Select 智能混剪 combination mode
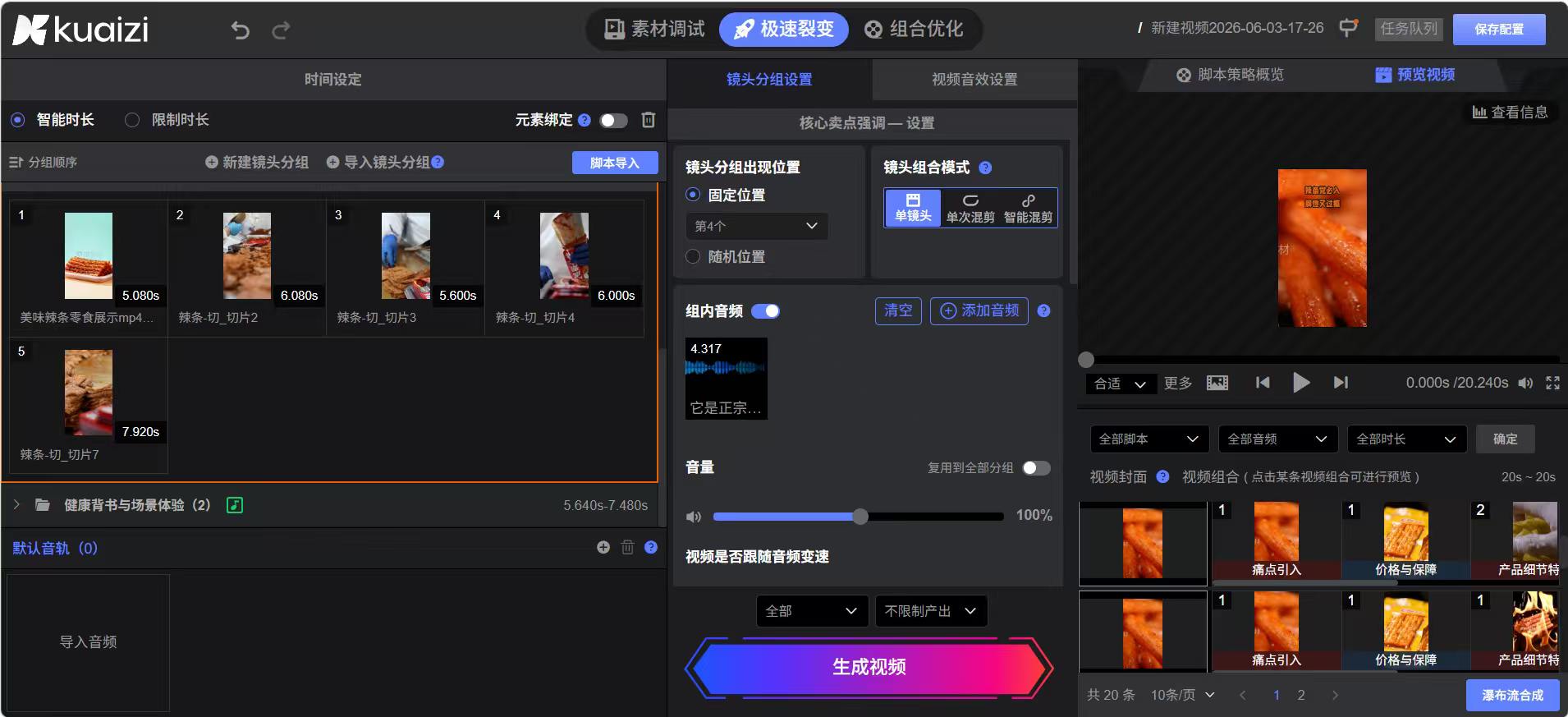The image size is (1568, 717). pyautogui.click(x=1028, y=208)
